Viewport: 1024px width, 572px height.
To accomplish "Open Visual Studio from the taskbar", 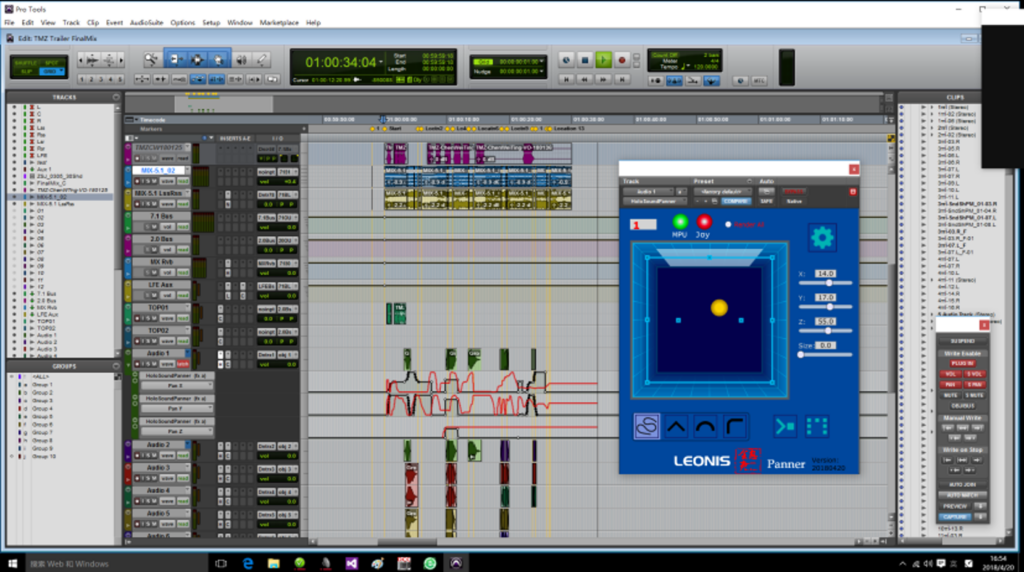I will (x=351, y=563).
